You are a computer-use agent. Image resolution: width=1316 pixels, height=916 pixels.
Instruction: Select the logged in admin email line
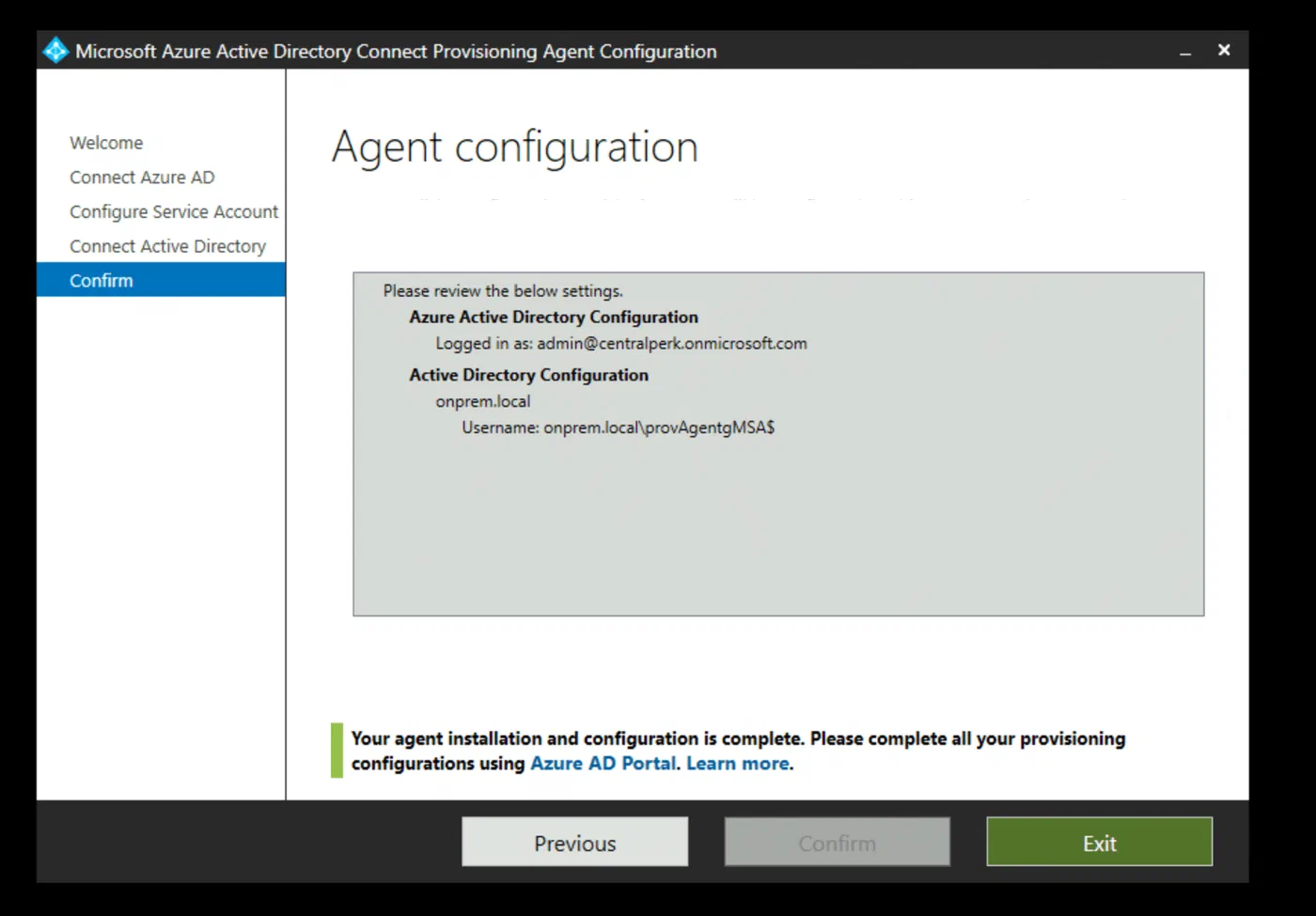(x=621, y=344)
